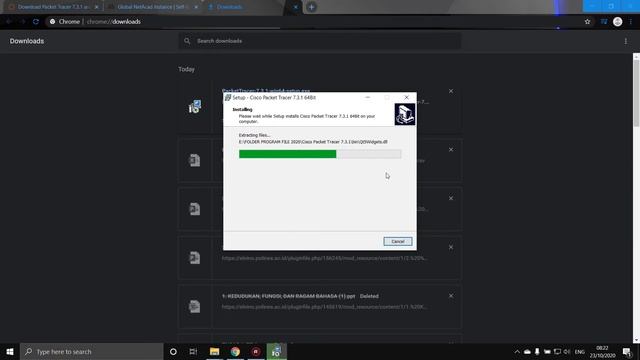The image size is (640, 360).
Task: Click the PacketTracer setup file icon
Action: [x=195, y=107]
